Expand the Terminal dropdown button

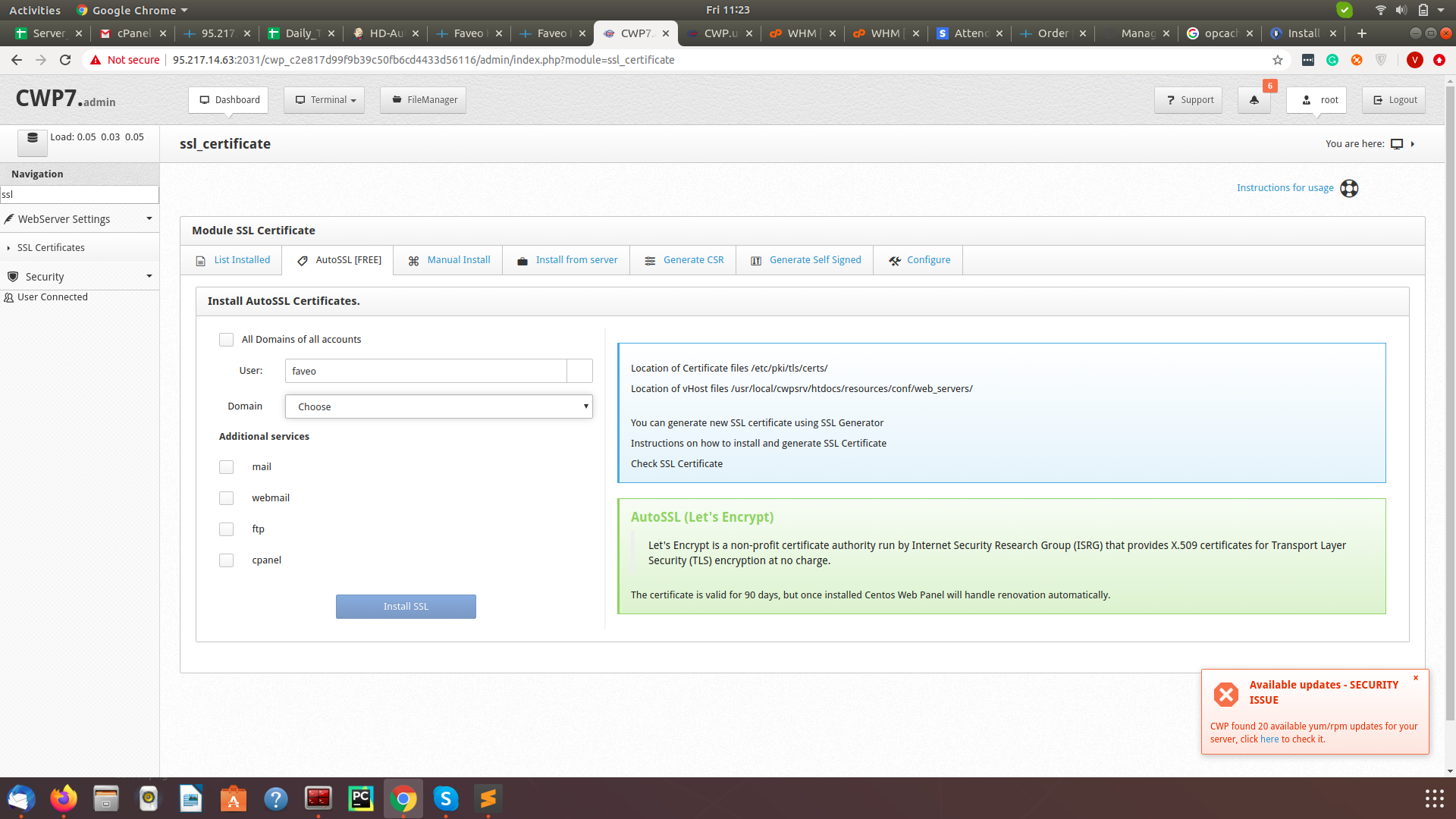[325, 100]
